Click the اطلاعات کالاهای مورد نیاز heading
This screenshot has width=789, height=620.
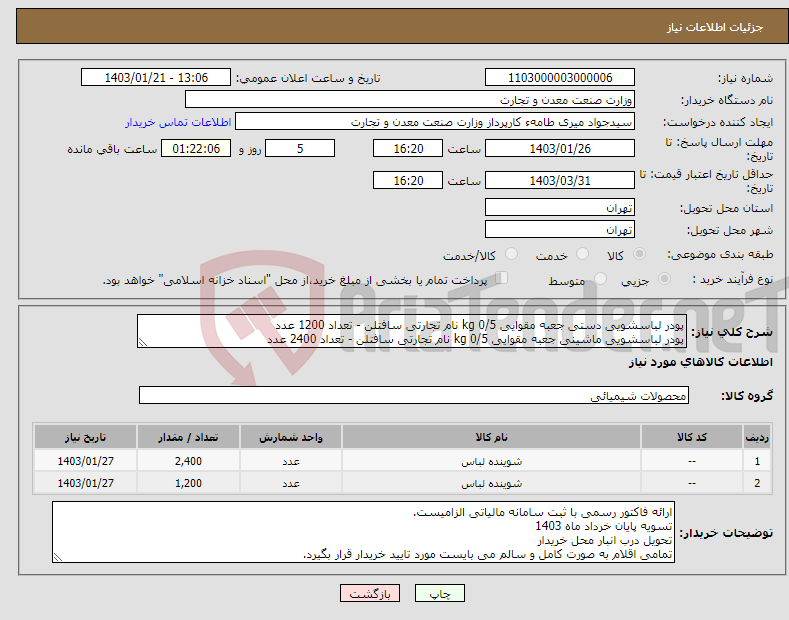700,362
